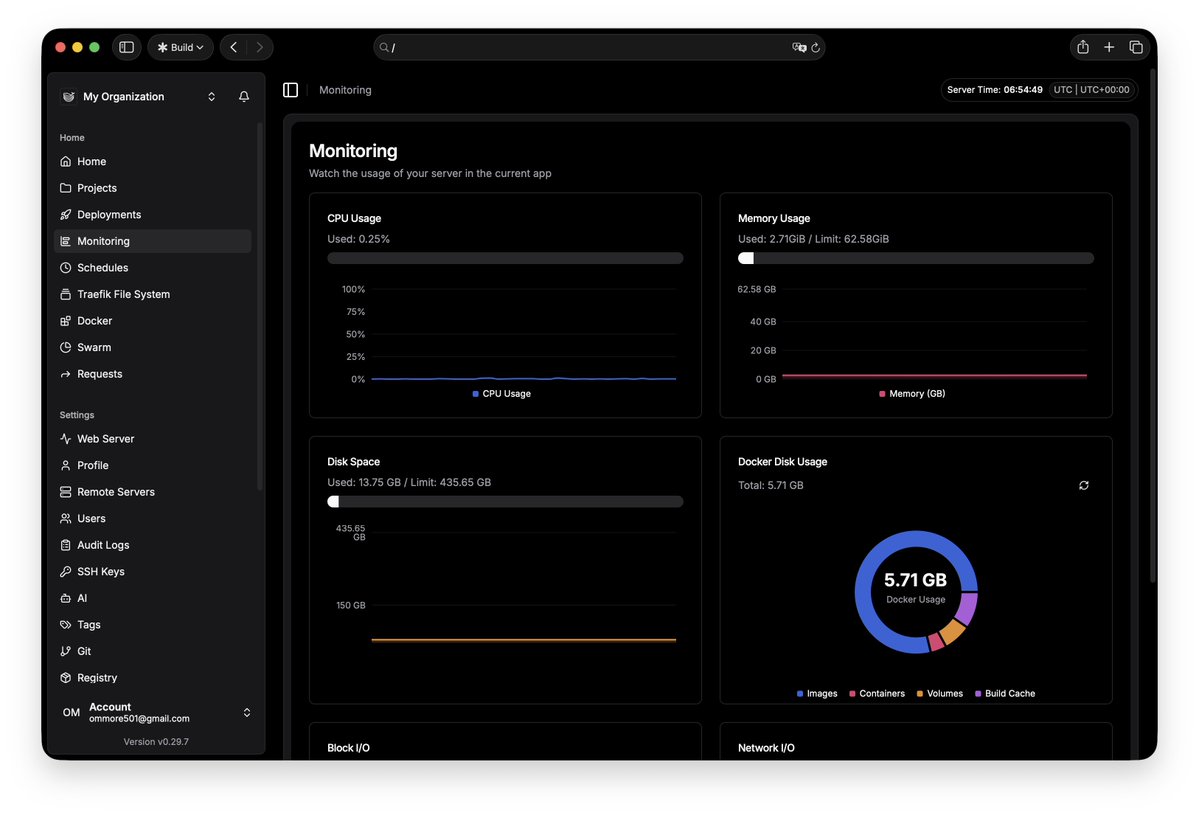Click the Projects folder icon
Viewport: 1199px width, 815px height.
coord(66,188)
